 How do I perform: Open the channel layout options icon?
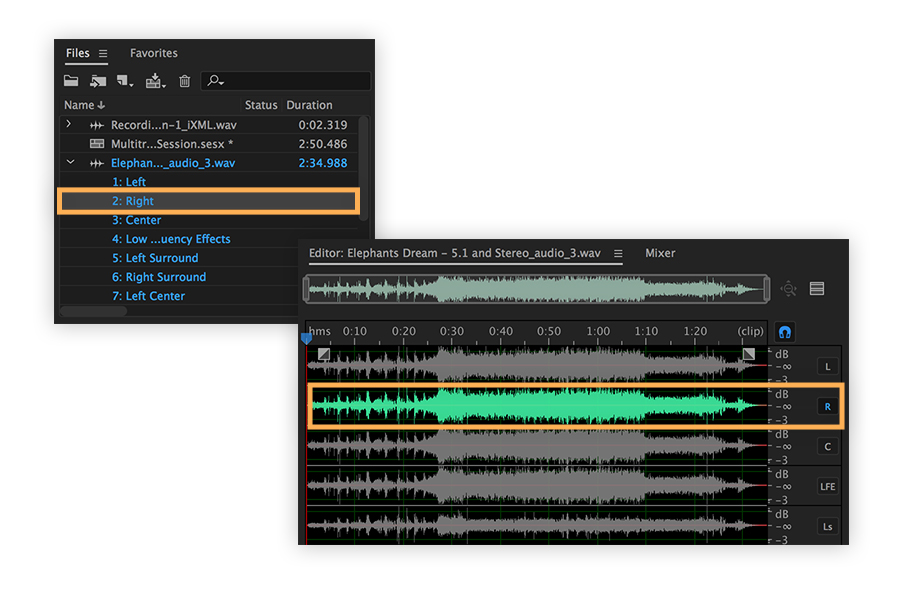click(x=817, y=288)
